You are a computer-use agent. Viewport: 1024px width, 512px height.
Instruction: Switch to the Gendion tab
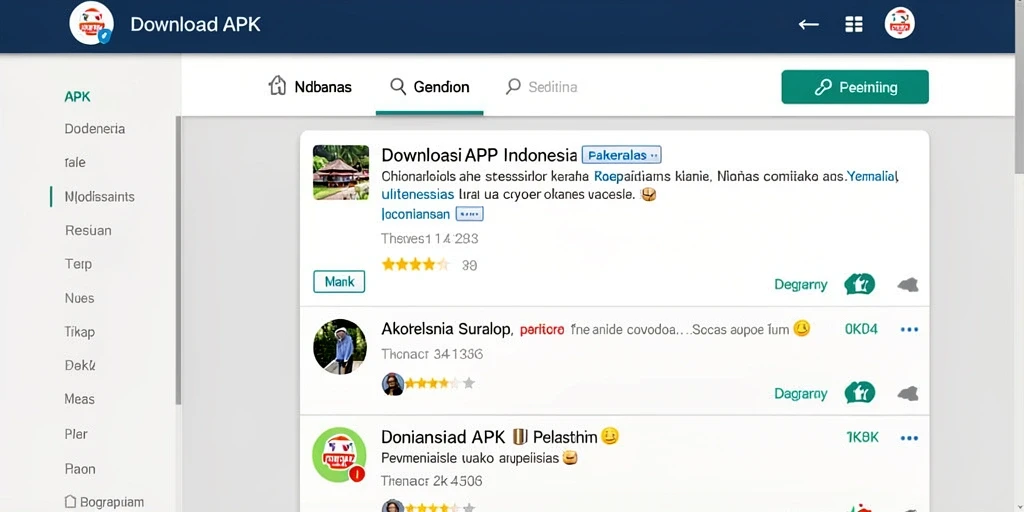tap(429, 86)
